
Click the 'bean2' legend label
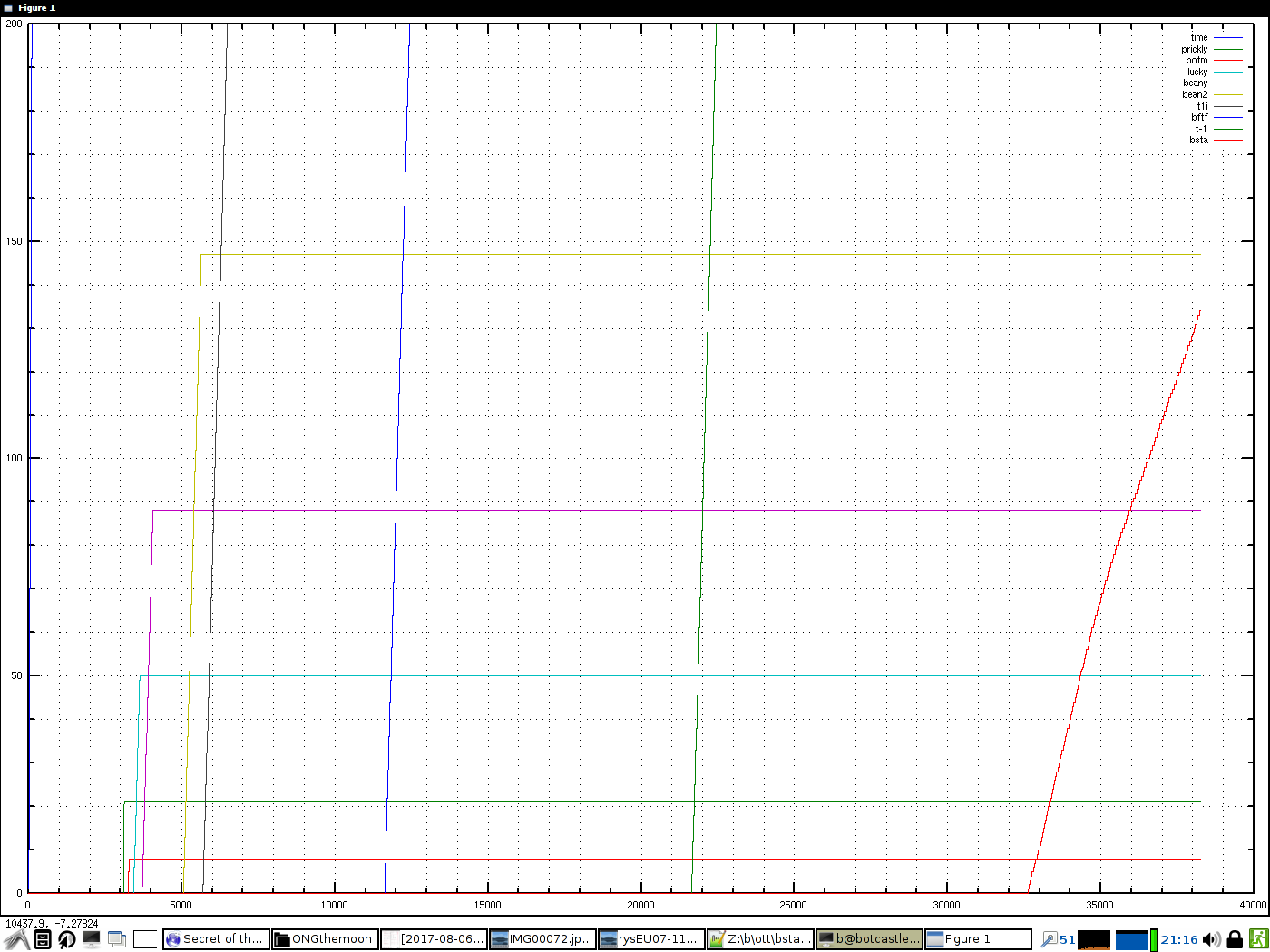(x=1195, y=94)
